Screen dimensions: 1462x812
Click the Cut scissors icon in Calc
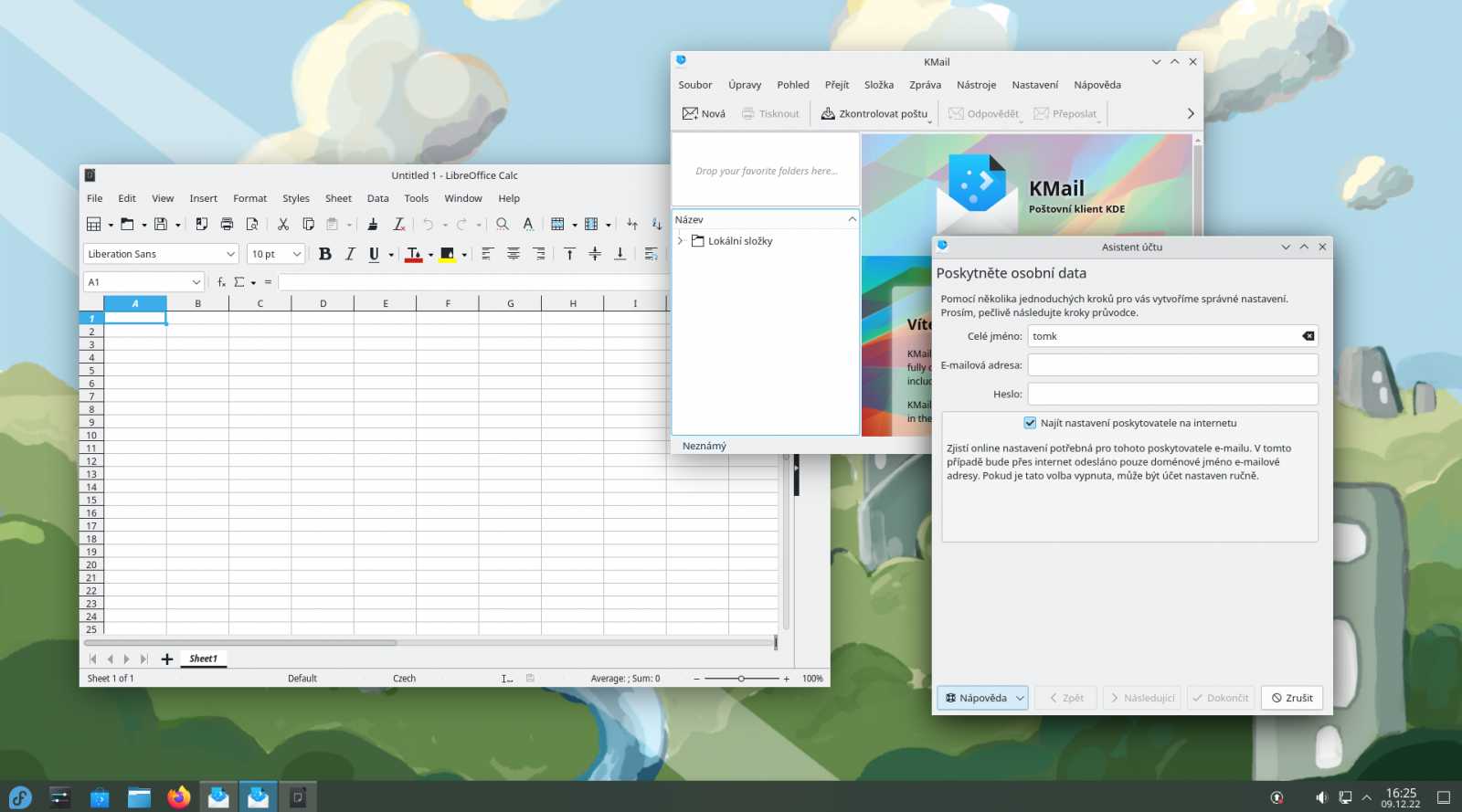pyautogui.click(x=283, y=224)
